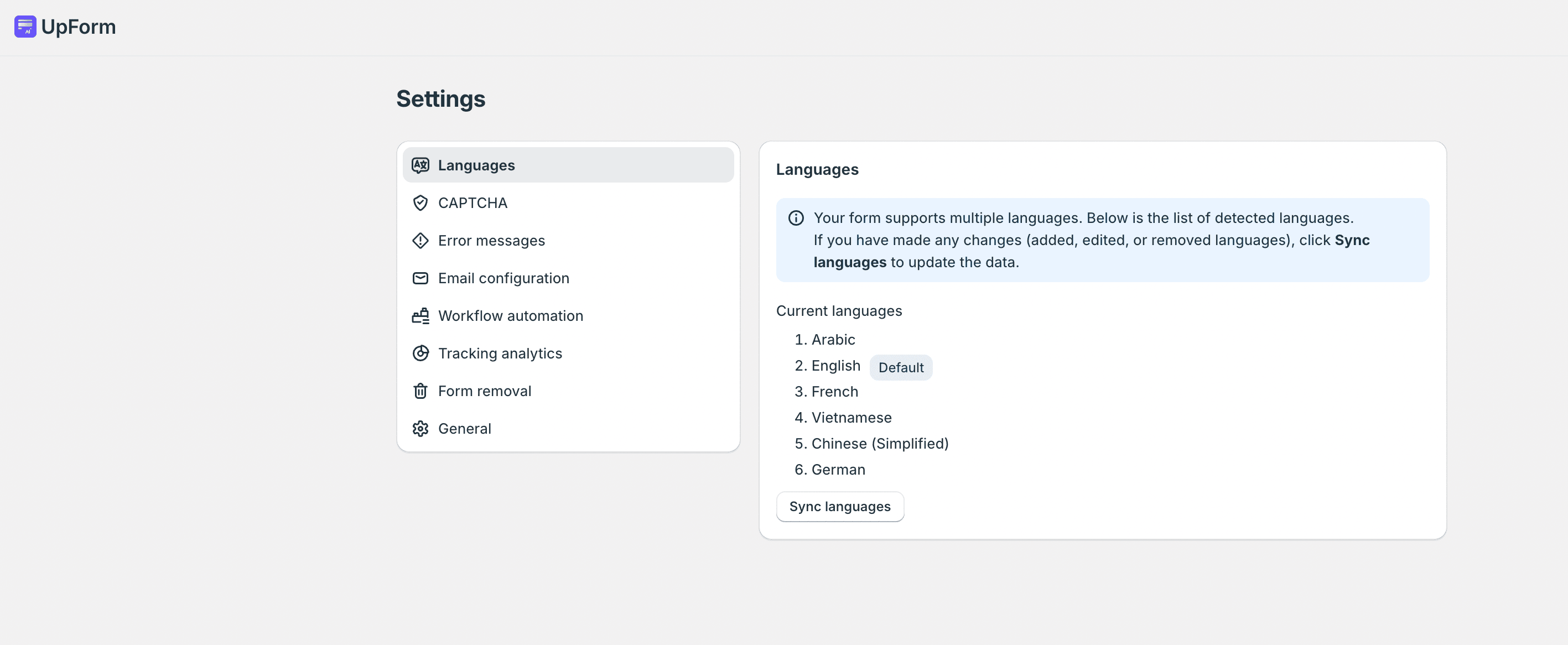Click the General gear icon
This screenshot has width=1568, height=645.
pyautogui.click(x=420, y=429)
